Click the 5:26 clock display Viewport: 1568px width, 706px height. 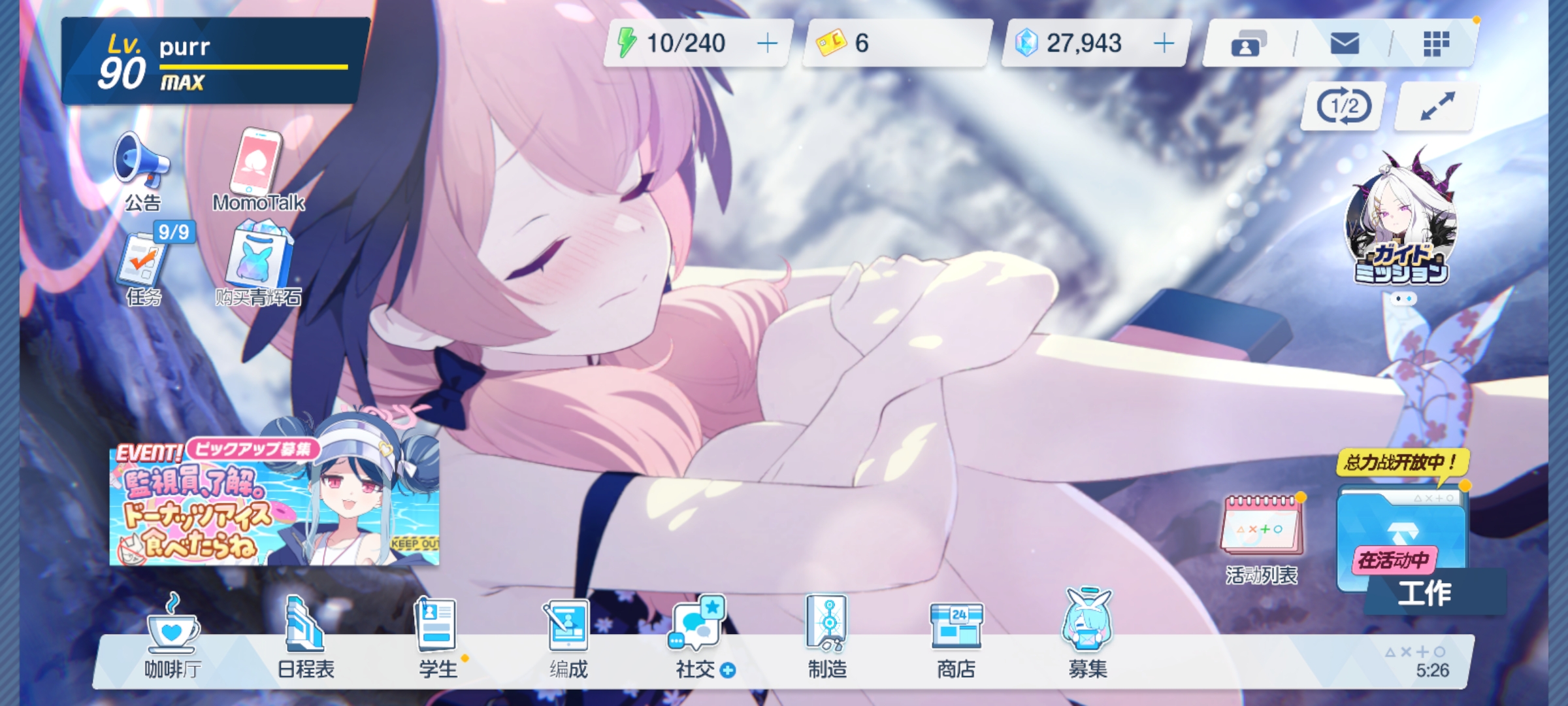1432,670
